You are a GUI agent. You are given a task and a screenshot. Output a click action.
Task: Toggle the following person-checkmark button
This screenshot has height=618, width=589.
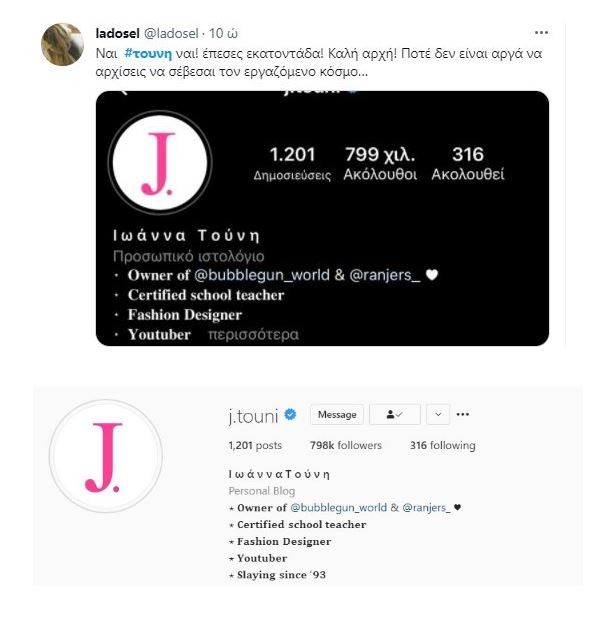395,415
